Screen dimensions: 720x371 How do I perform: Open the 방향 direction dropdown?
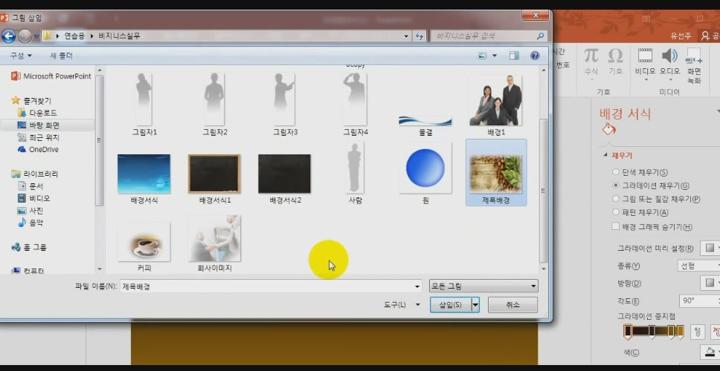coord(710,282)
